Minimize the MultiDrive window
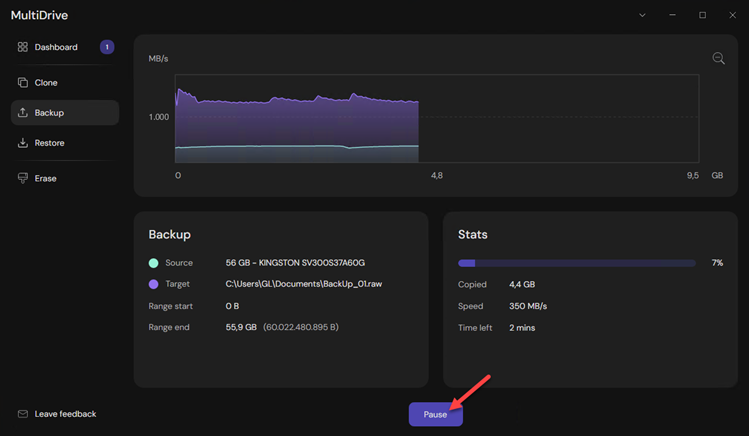The image size is (749, 436). [x=672, y=15]
